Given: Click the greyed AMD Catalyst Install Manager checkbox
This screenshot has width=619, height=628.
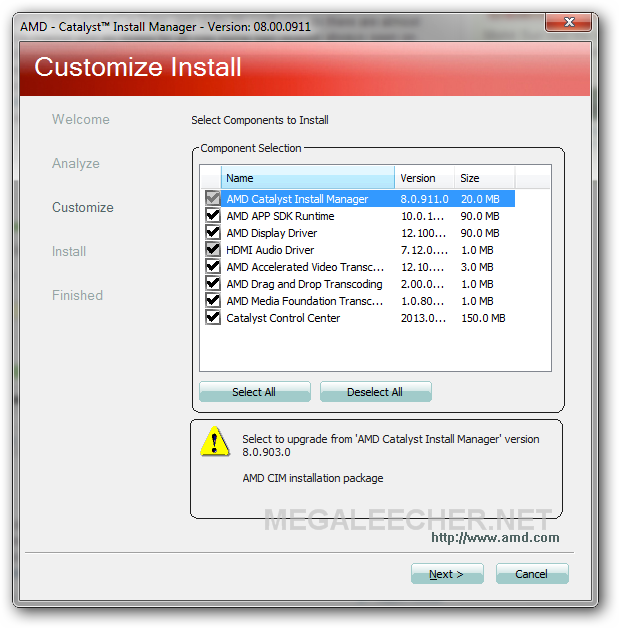Looking at the screenshot, I should 213,199.
